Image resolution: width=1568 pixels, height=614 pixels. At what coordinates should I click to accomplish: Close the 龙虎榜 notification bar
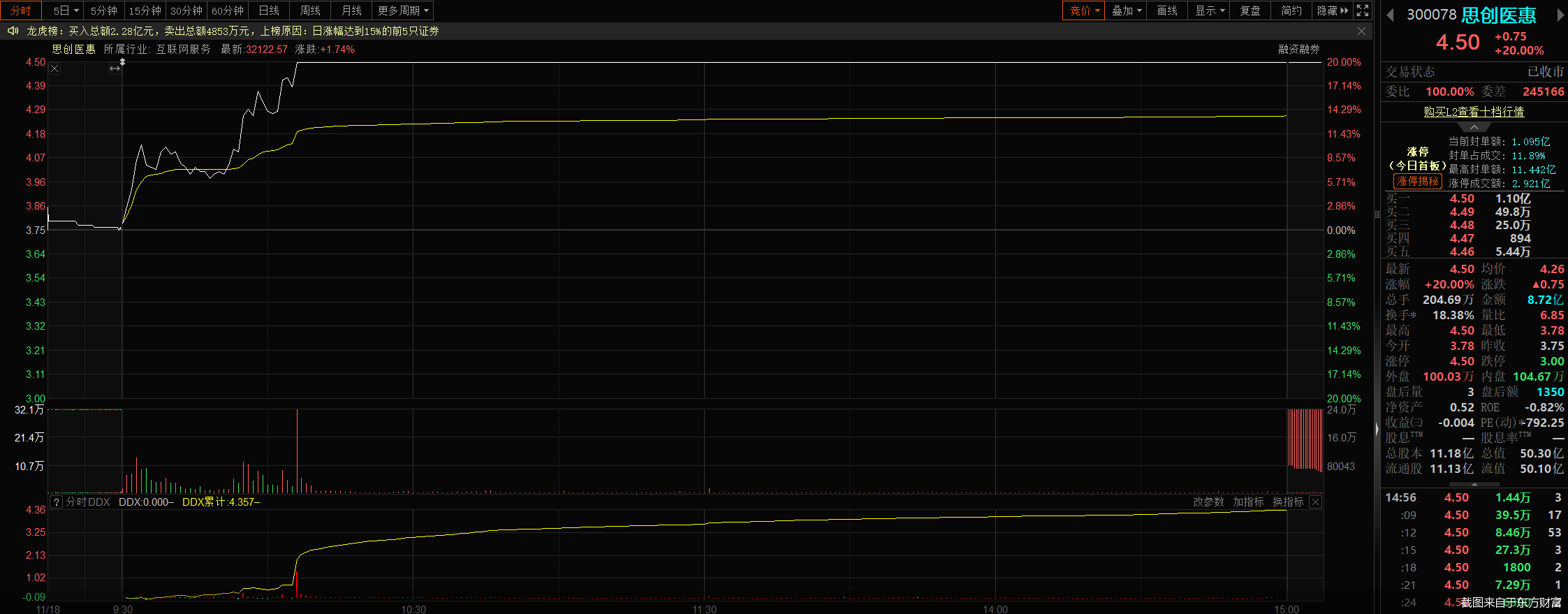tap(1361, 31)
